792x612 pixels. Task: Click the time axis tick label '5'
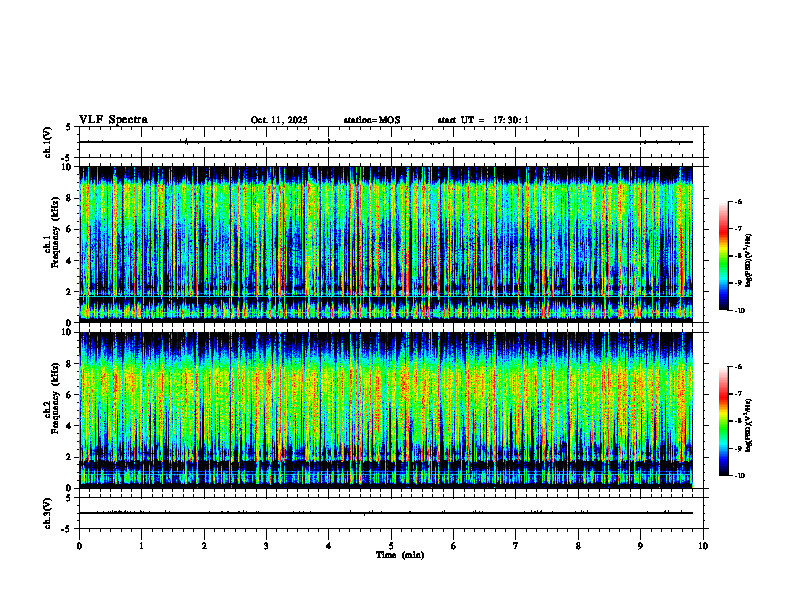pos(391,546)
